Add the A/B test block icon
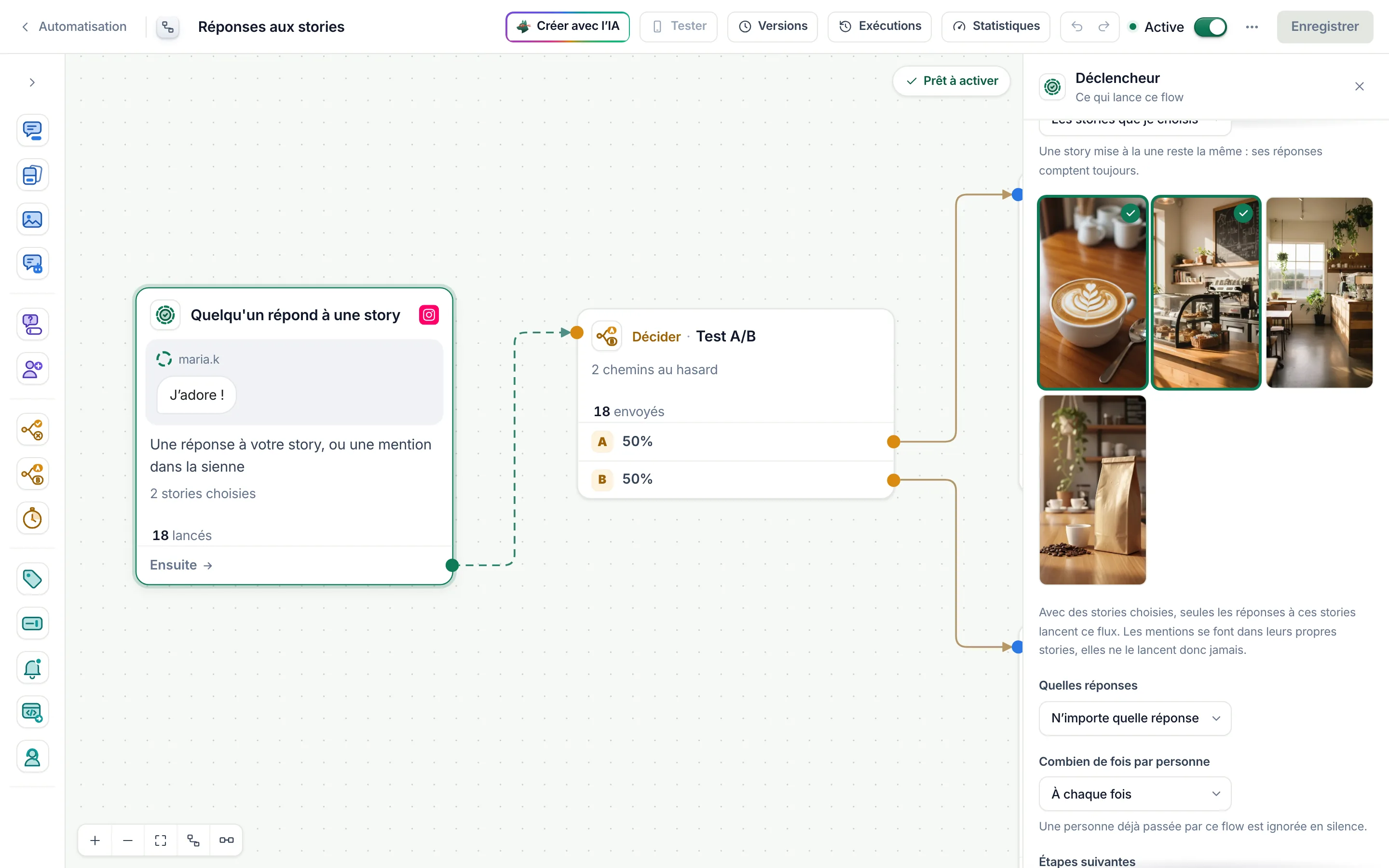This screenshot has height=868, width=1389. coord(32,474)
